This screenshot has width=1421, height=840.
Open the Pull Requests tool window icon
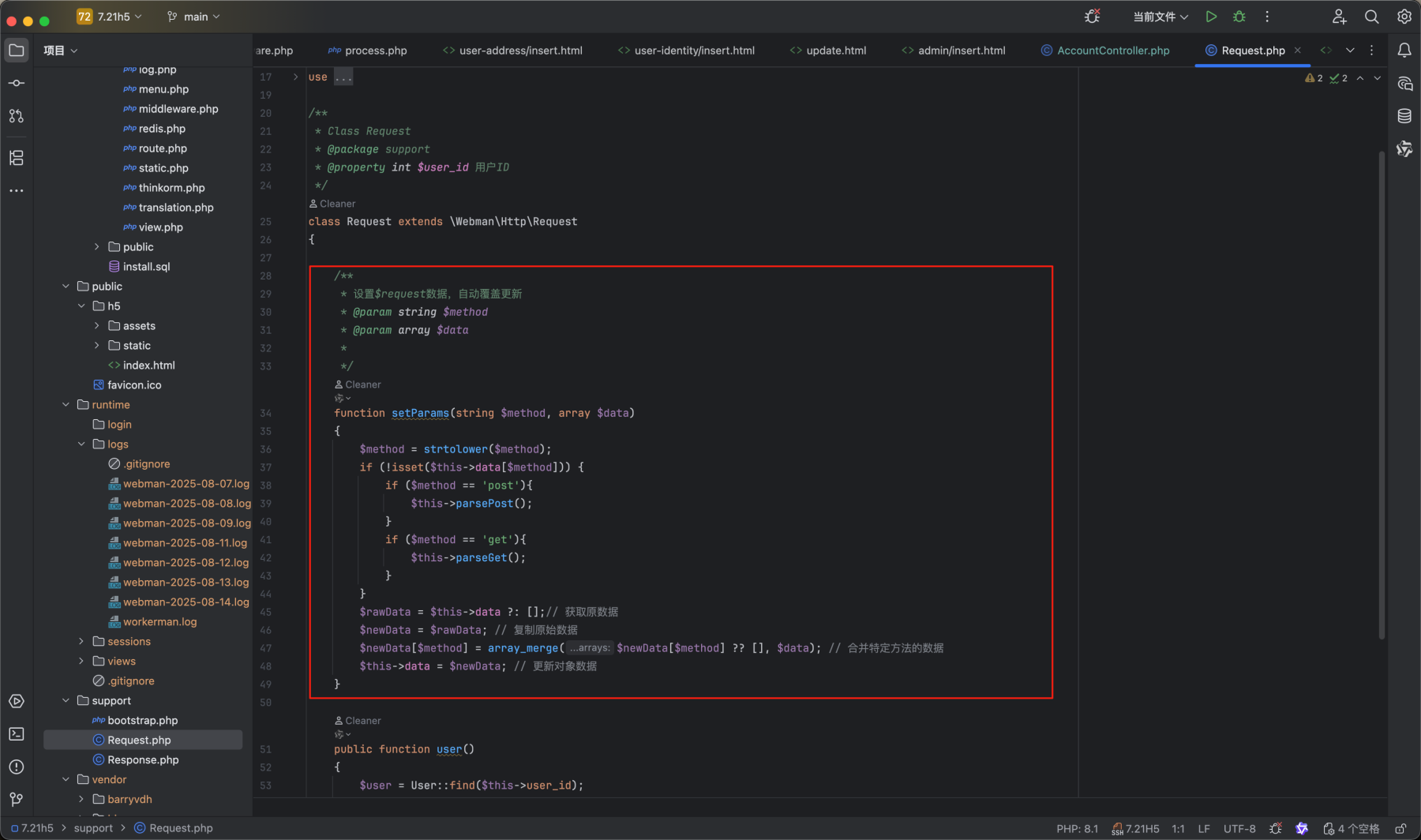[16, 116]
